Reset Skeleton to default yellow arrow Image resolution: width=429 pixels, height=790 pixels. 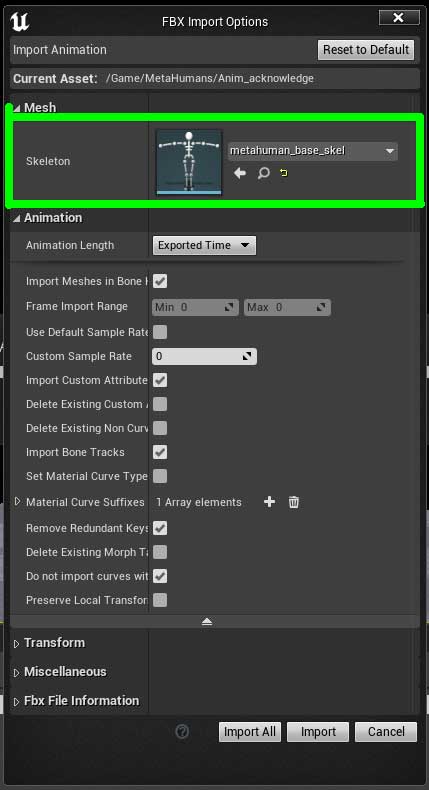tap(284, 173)
